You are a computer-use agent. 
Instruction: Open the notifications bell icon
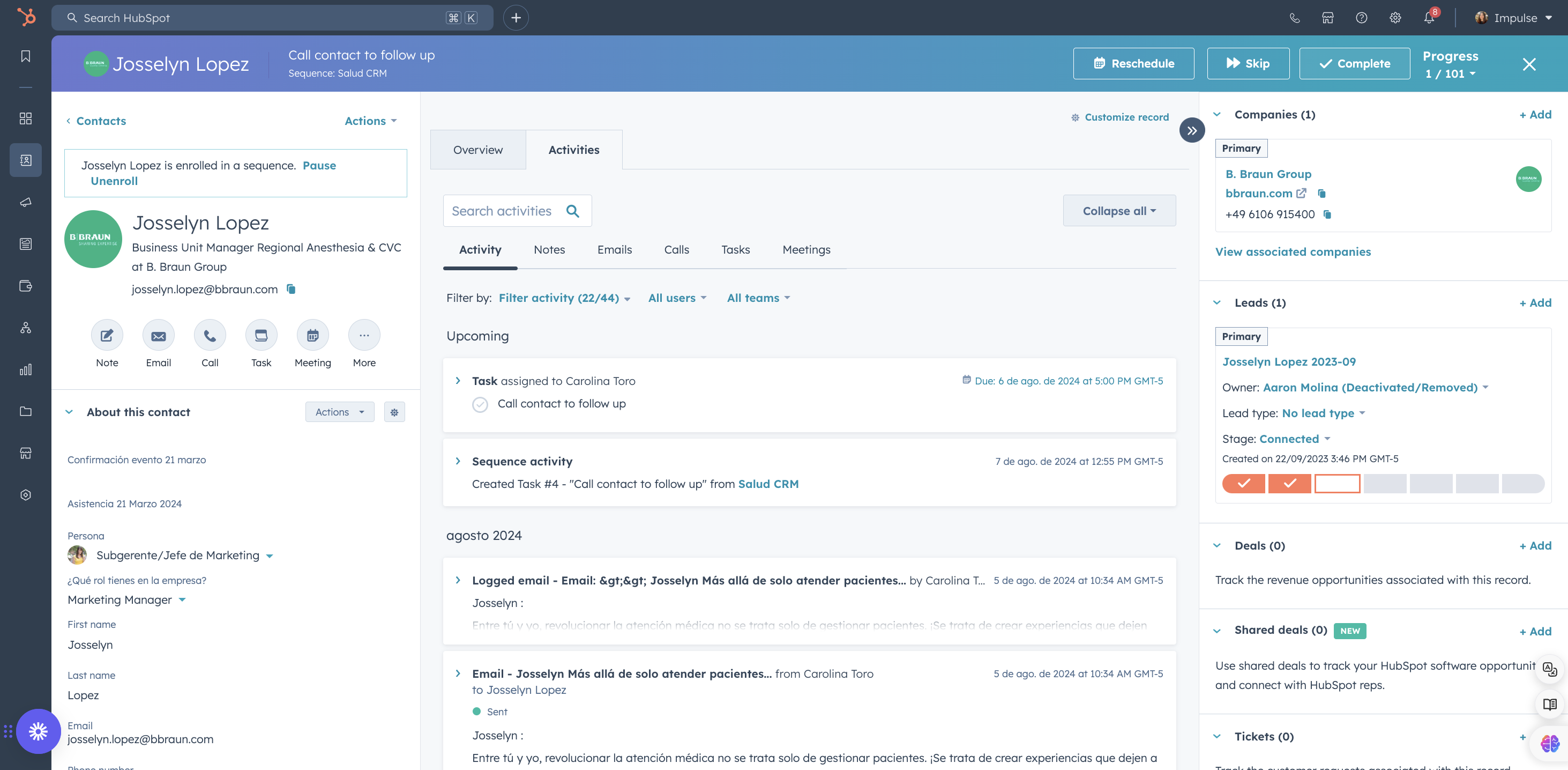click(x=1429, y=18)
